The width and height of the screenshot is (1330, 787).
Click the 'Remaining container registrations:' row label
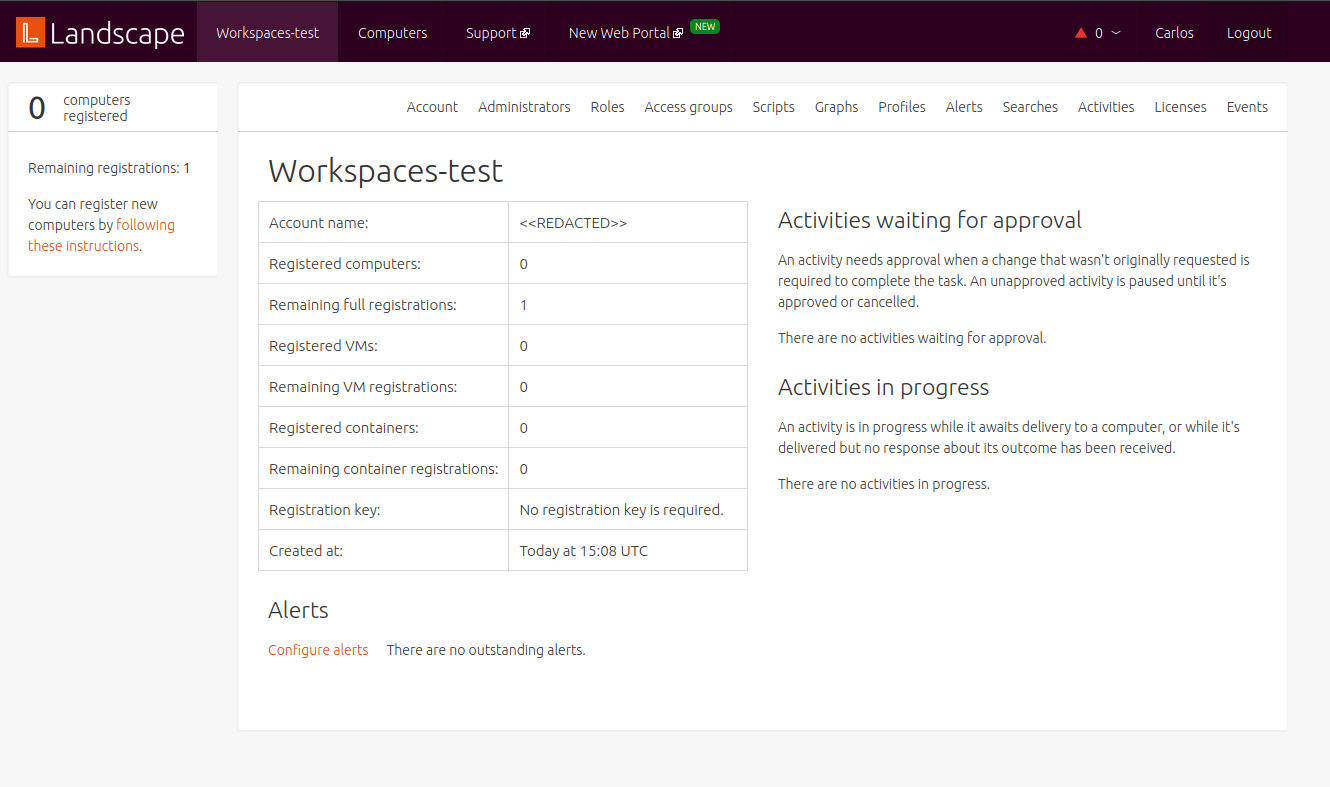click(384, 469)
